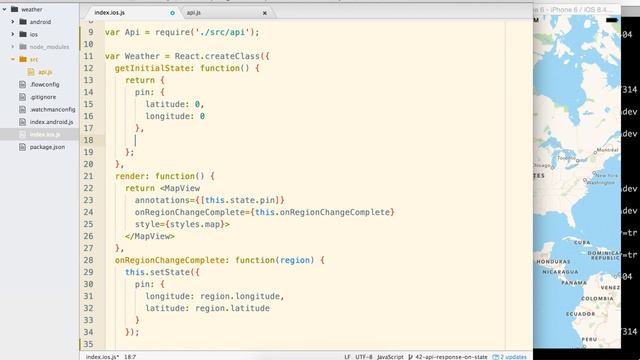Click the map in iPhone simulator

click(577, 182)
